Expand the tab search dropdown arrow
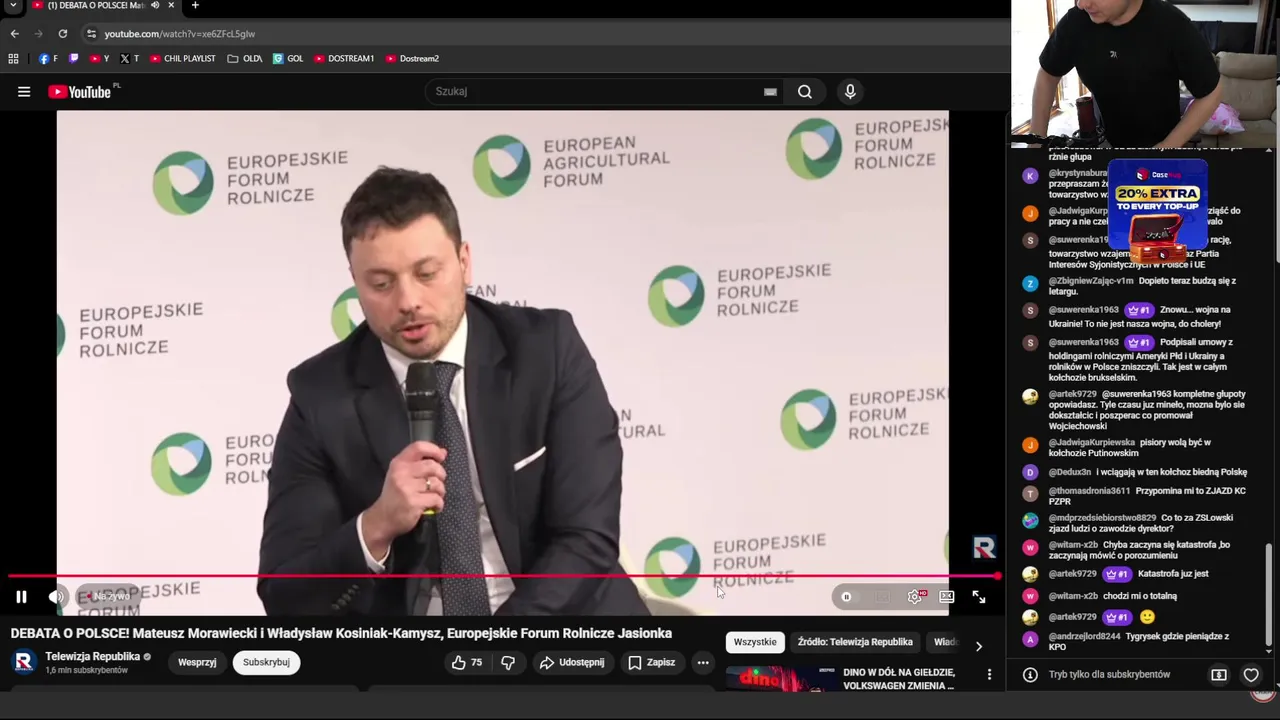 point(13,6)
